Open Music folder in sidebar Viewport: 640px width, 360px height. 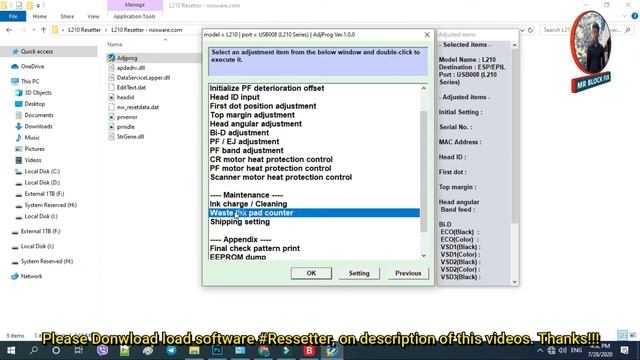pos(32,138)
